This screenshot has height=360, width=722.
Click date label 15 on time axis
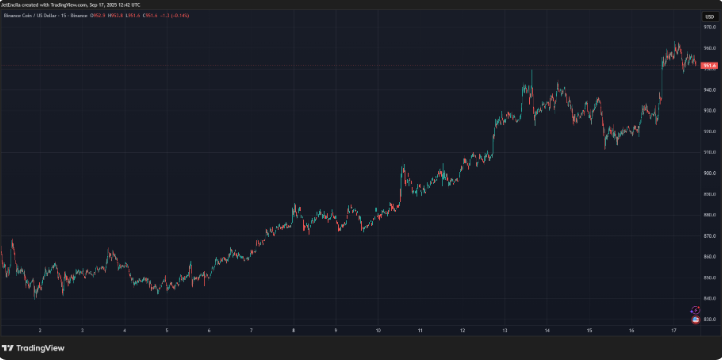point(589,331)
